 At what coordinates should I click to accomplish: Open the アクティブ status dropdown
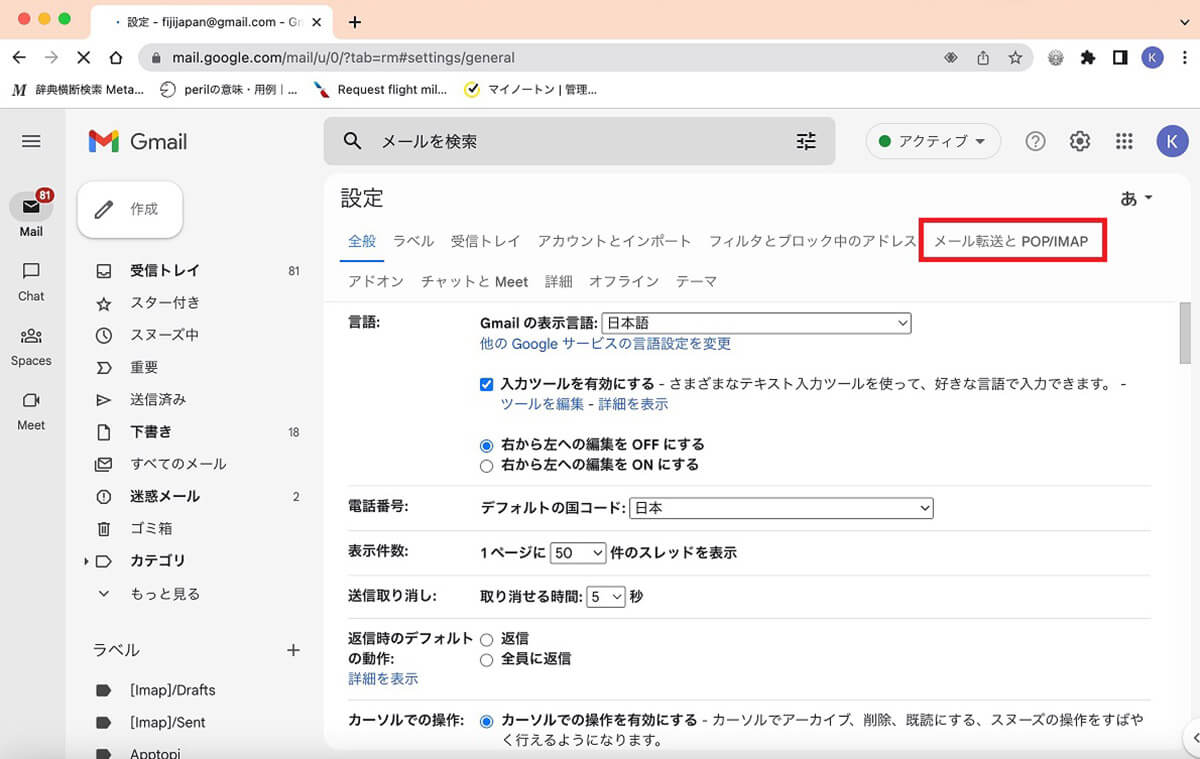click(x=933, y=141)
